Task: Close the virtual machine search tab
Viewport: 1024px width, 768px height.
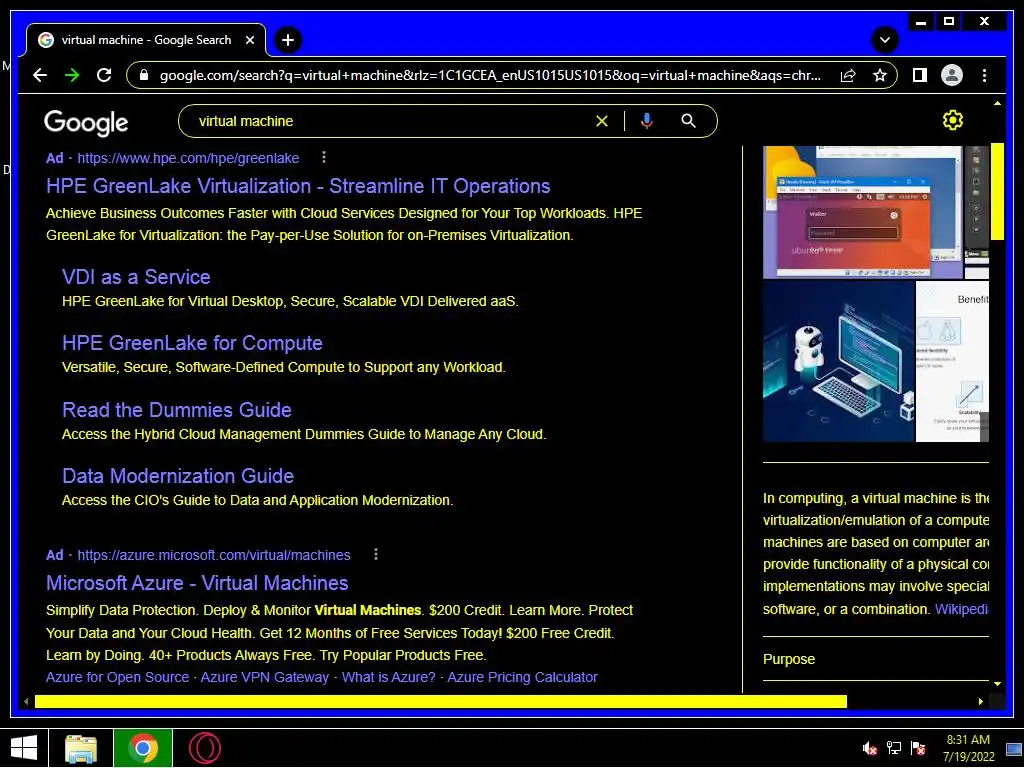Action: [x=249, y=40]
